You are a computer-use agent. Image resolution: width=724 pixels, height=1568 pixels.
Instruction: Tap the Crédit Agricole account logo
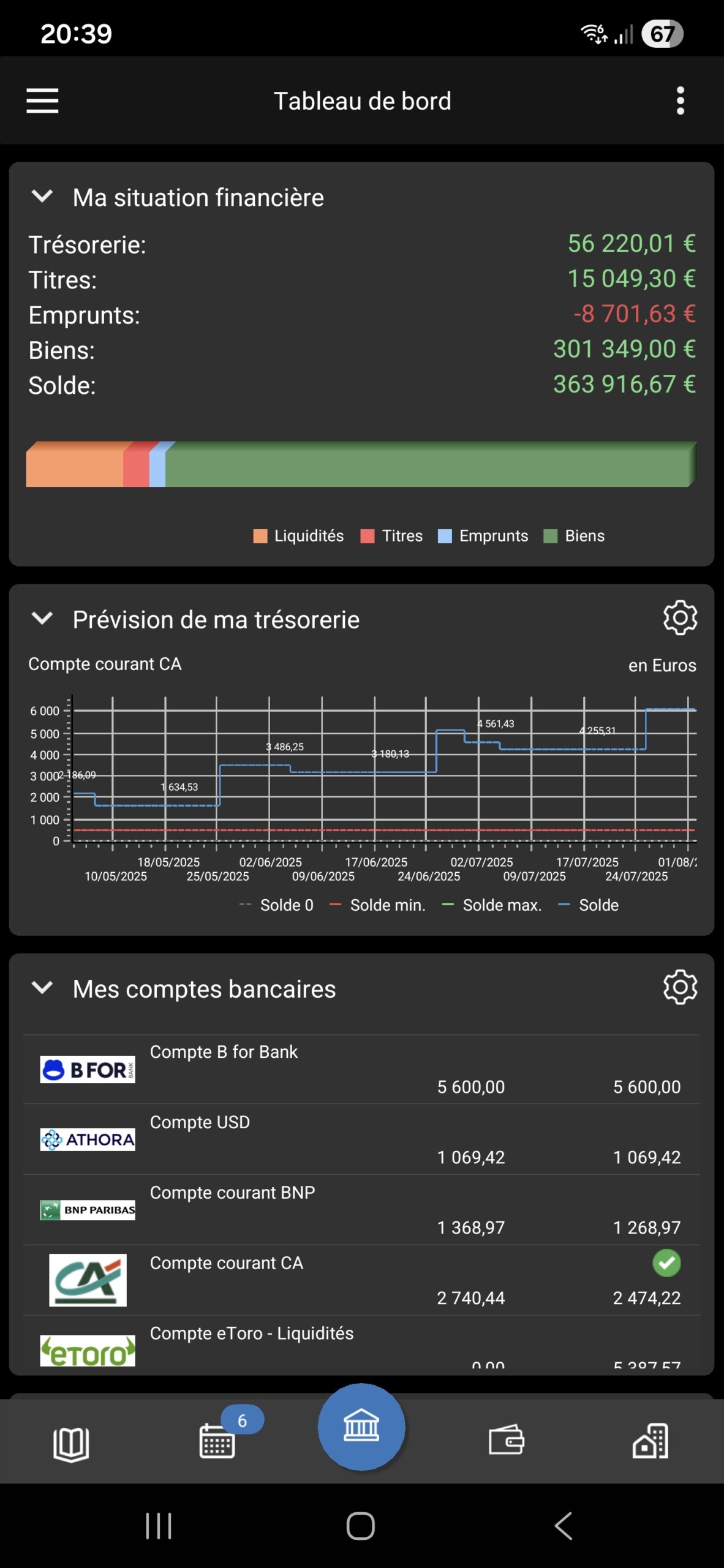click(88, 1280)
